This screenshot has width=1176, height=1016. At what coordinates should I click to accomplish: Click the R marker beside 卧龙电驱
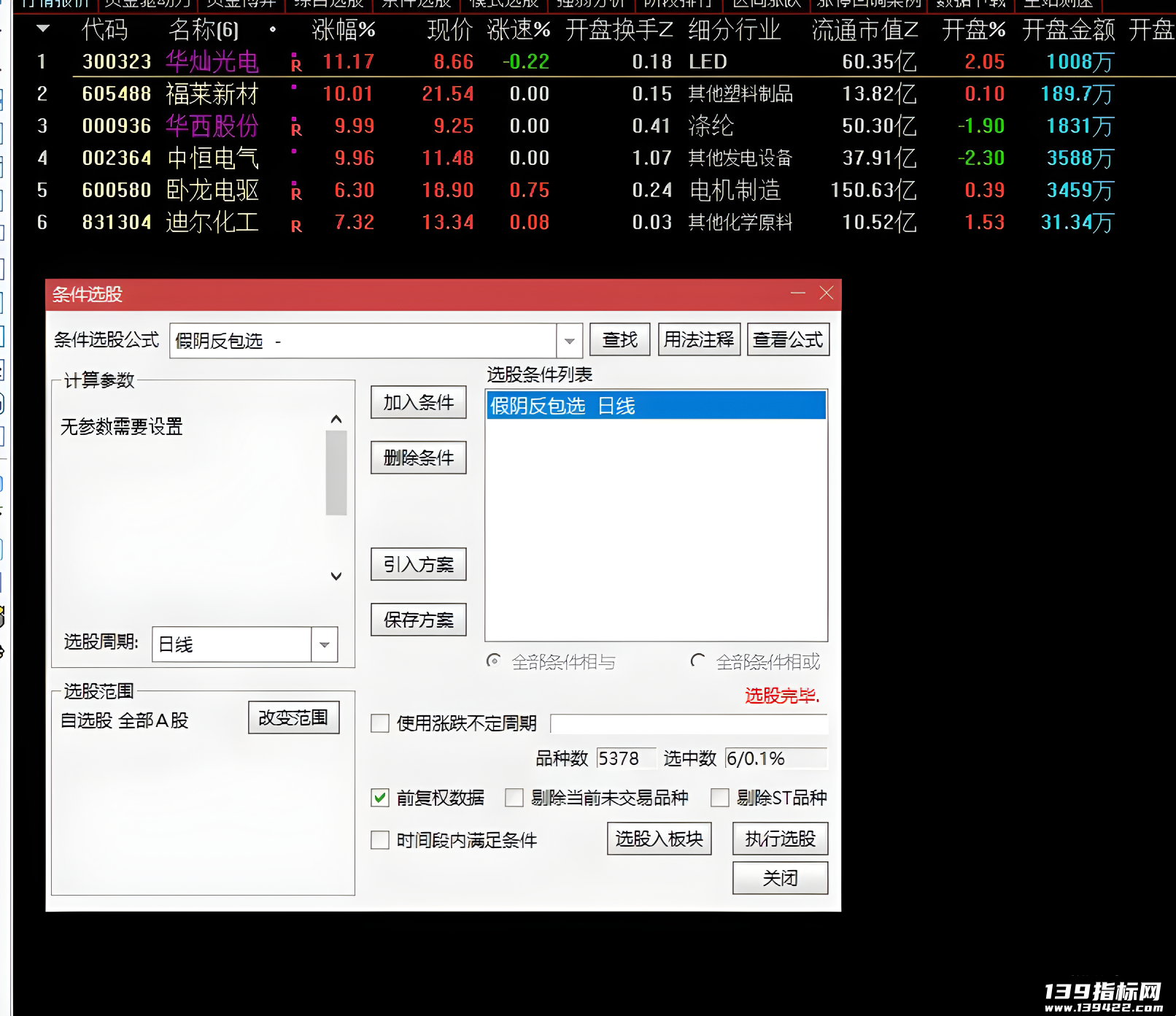[x=296, y=192]
